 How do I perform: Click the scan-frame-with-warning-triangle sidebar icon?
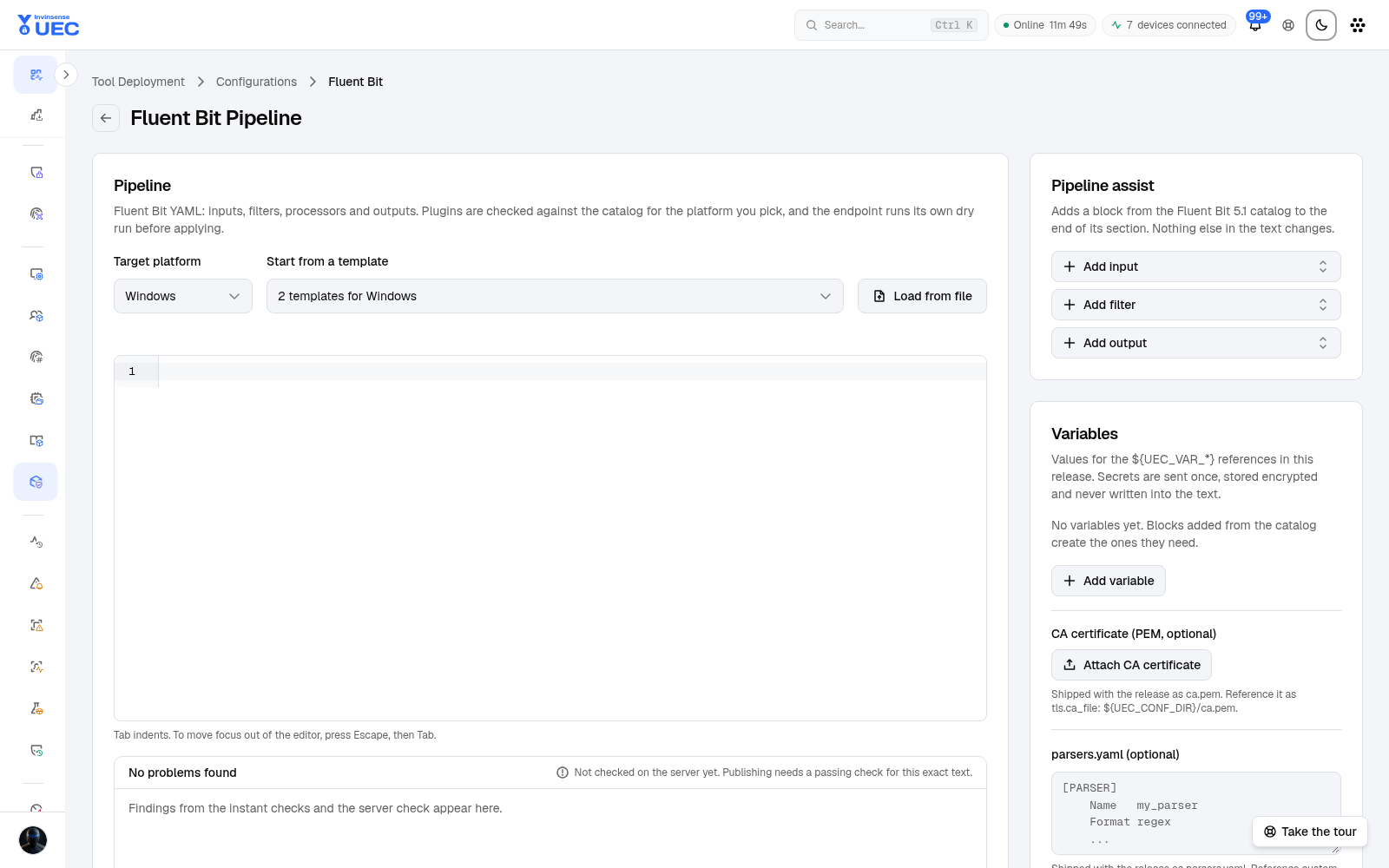tap(36, 625)
